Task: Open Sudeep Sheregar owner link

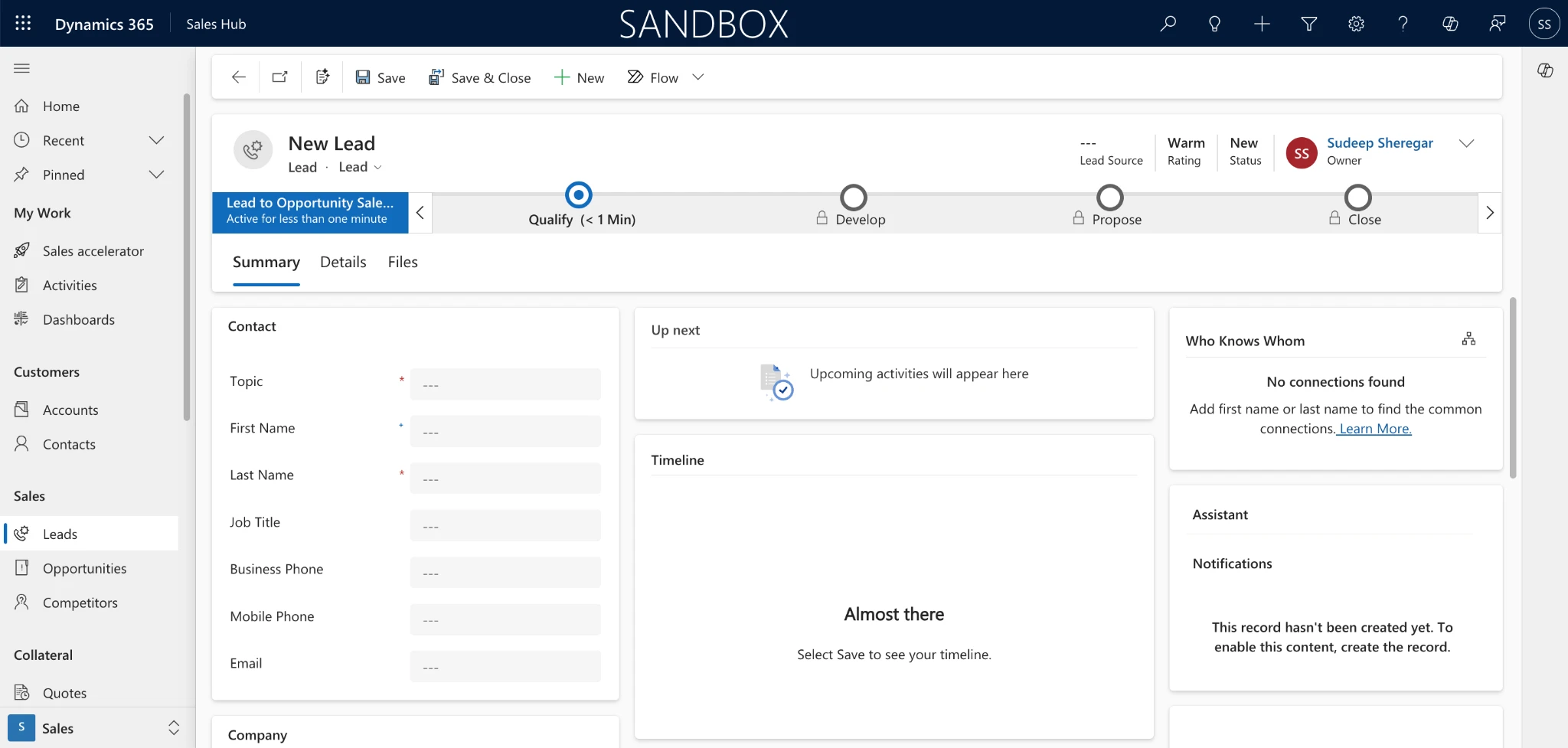Action: [x=1380, y=142]
